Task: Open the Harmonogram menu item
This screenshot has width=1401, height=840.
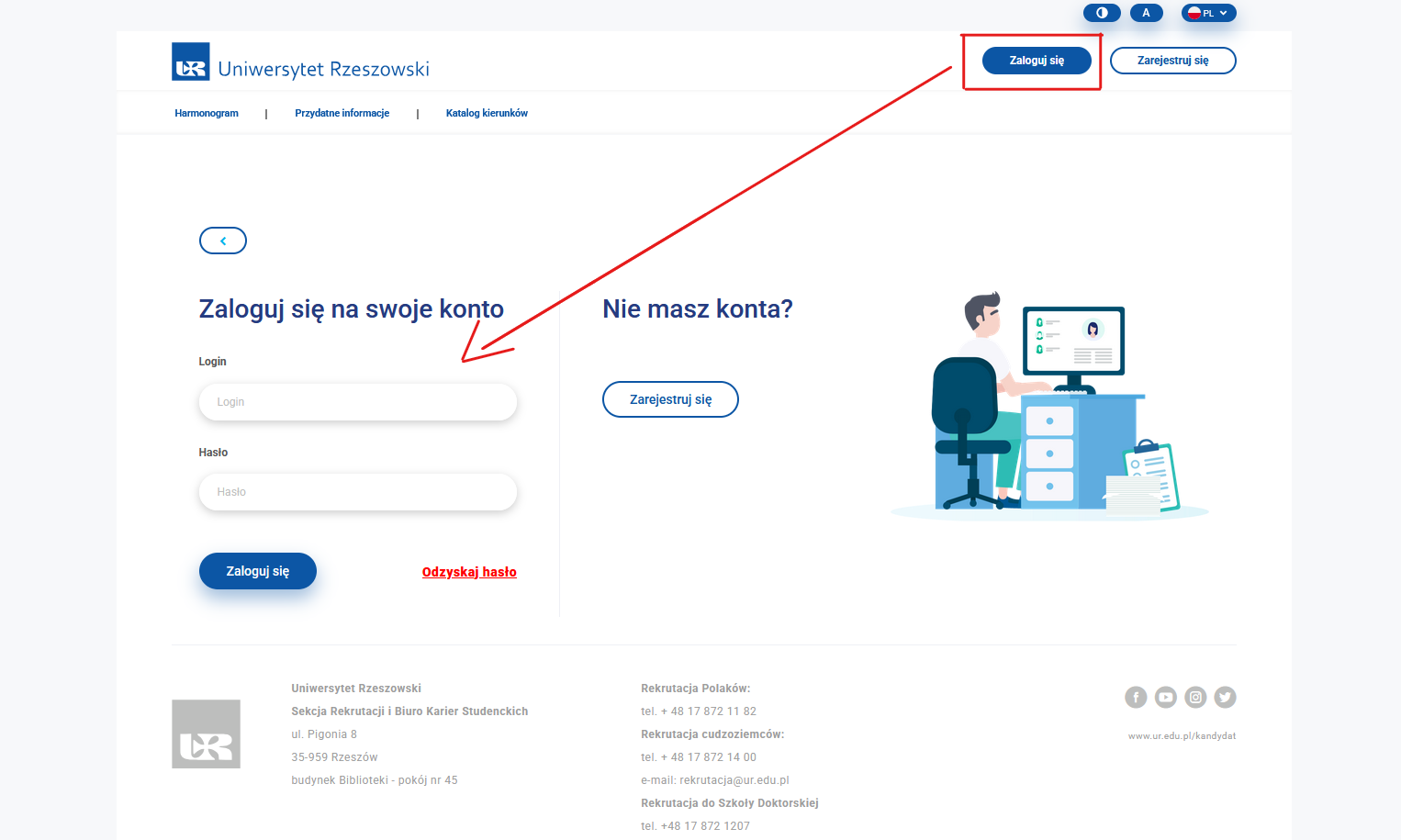Action: tap(207, 113)
